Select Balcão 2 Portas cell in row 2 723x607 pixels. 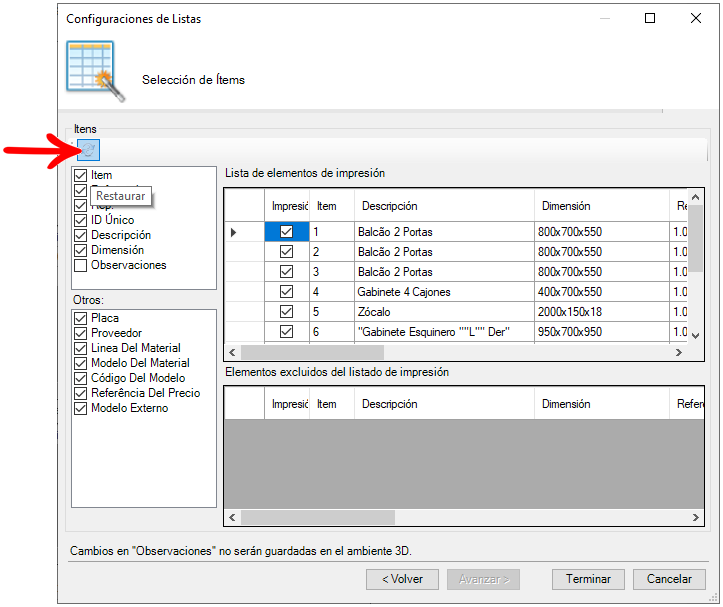[444, 252]
